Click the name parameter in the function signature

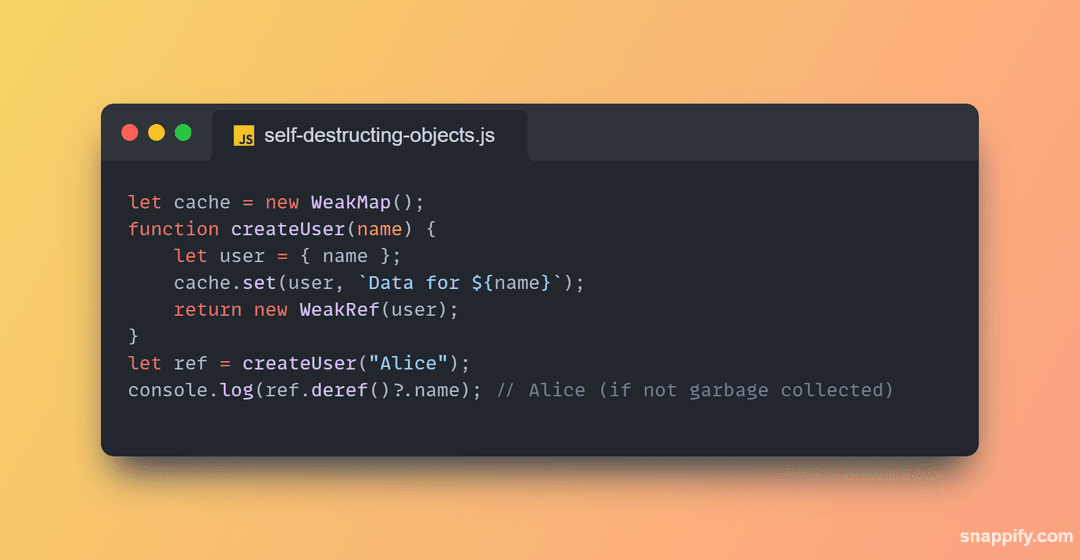coord(380,229)
